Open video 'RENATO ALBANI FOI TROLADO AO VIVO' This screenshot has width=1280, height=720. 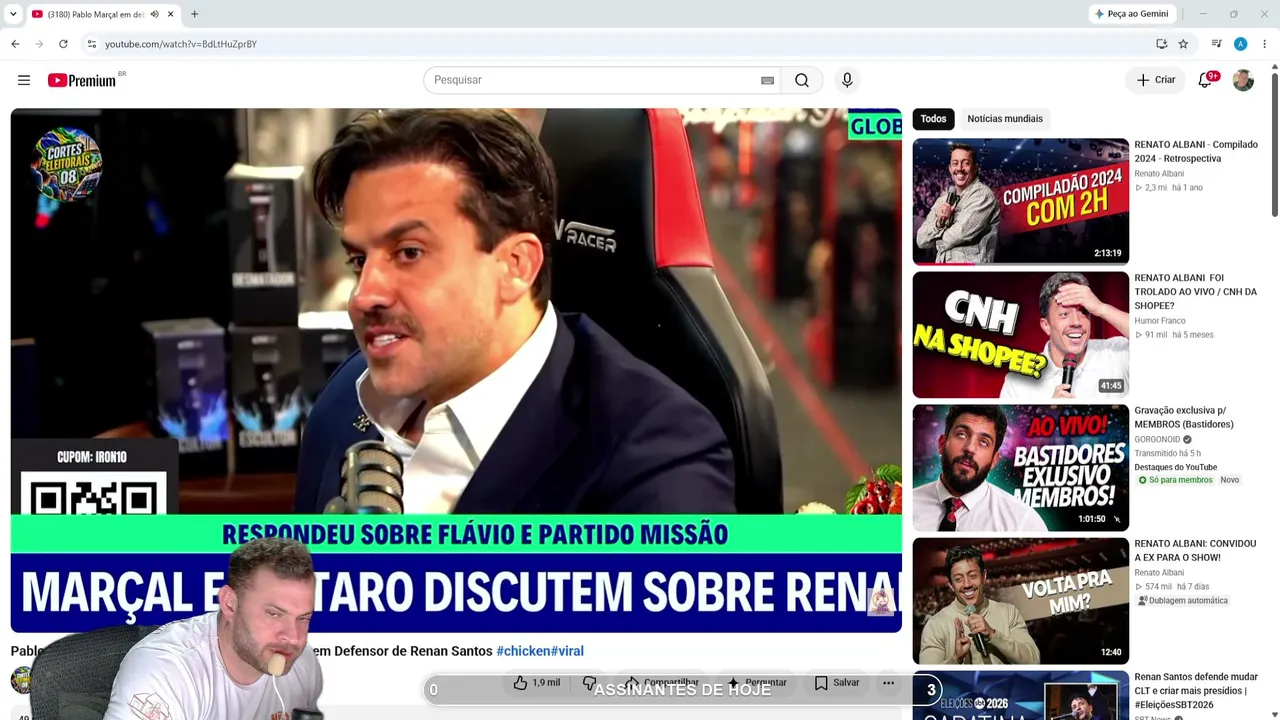pyautogui.click(x=1195, y=292)
